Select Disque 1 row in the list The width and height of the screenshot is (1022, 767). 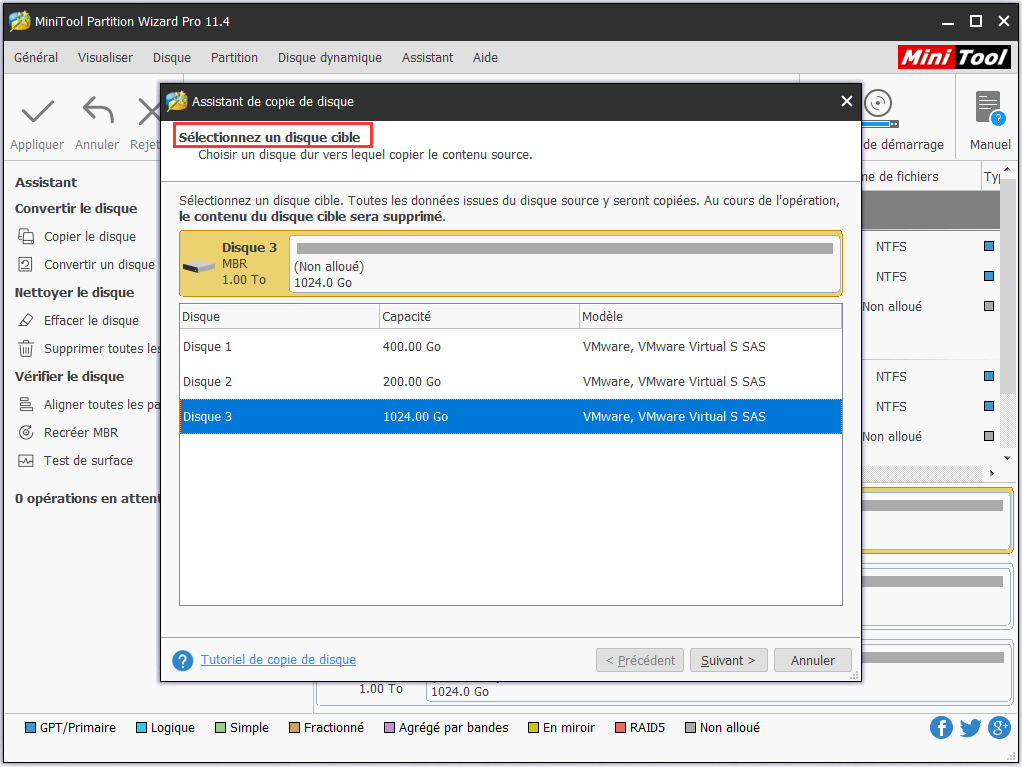(510, 347)
